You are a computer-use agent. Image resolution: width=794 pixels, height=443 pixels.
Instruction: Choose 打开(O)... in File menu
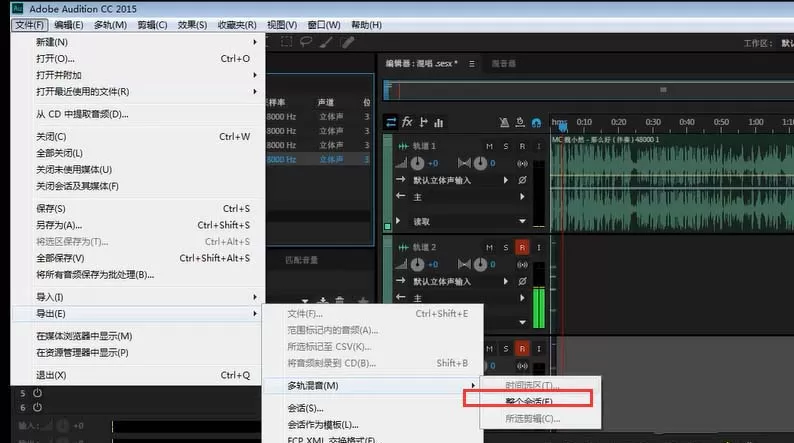point(138,59)
